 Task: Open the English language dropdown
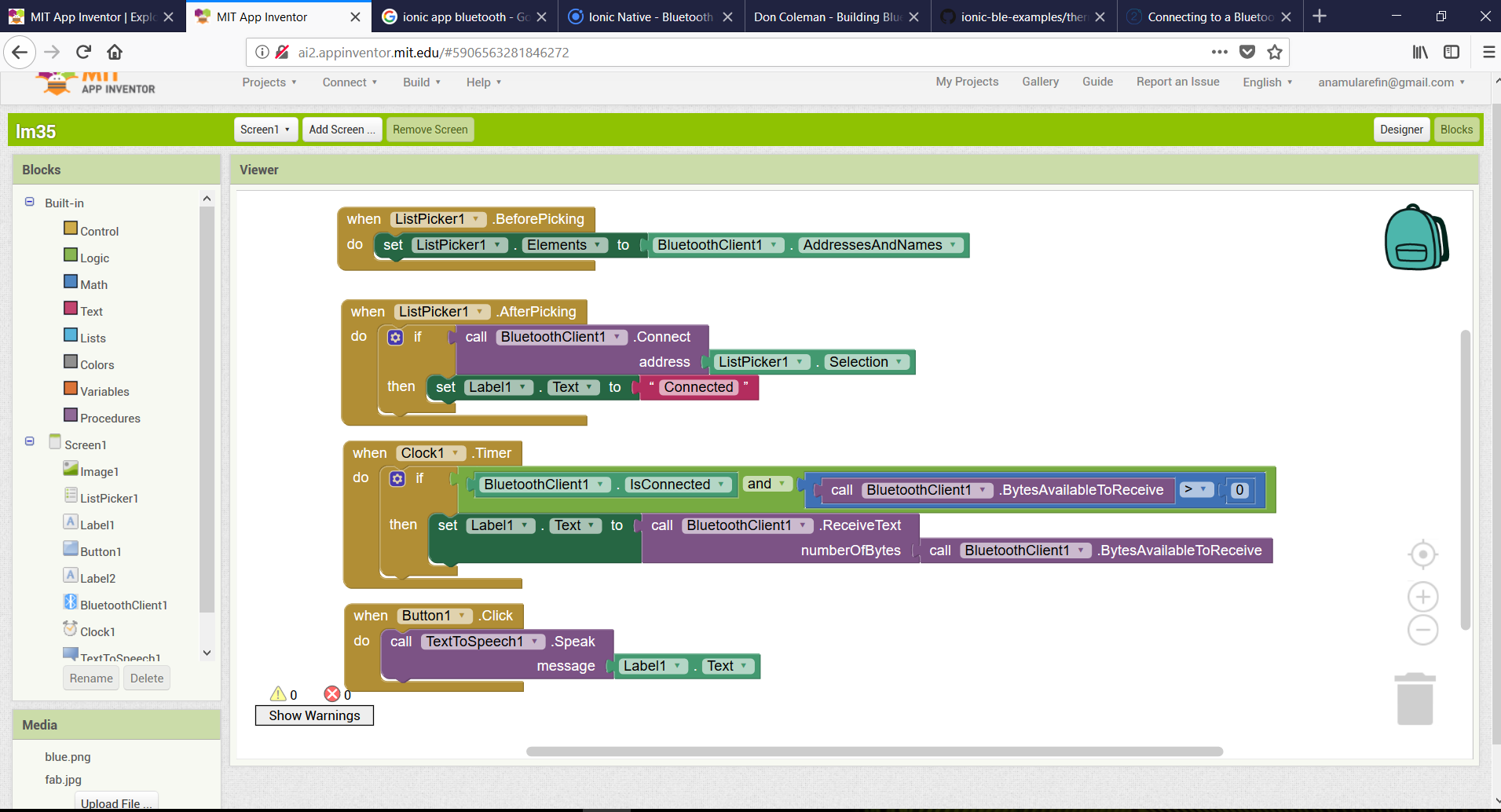click(x=1268, y=82)
